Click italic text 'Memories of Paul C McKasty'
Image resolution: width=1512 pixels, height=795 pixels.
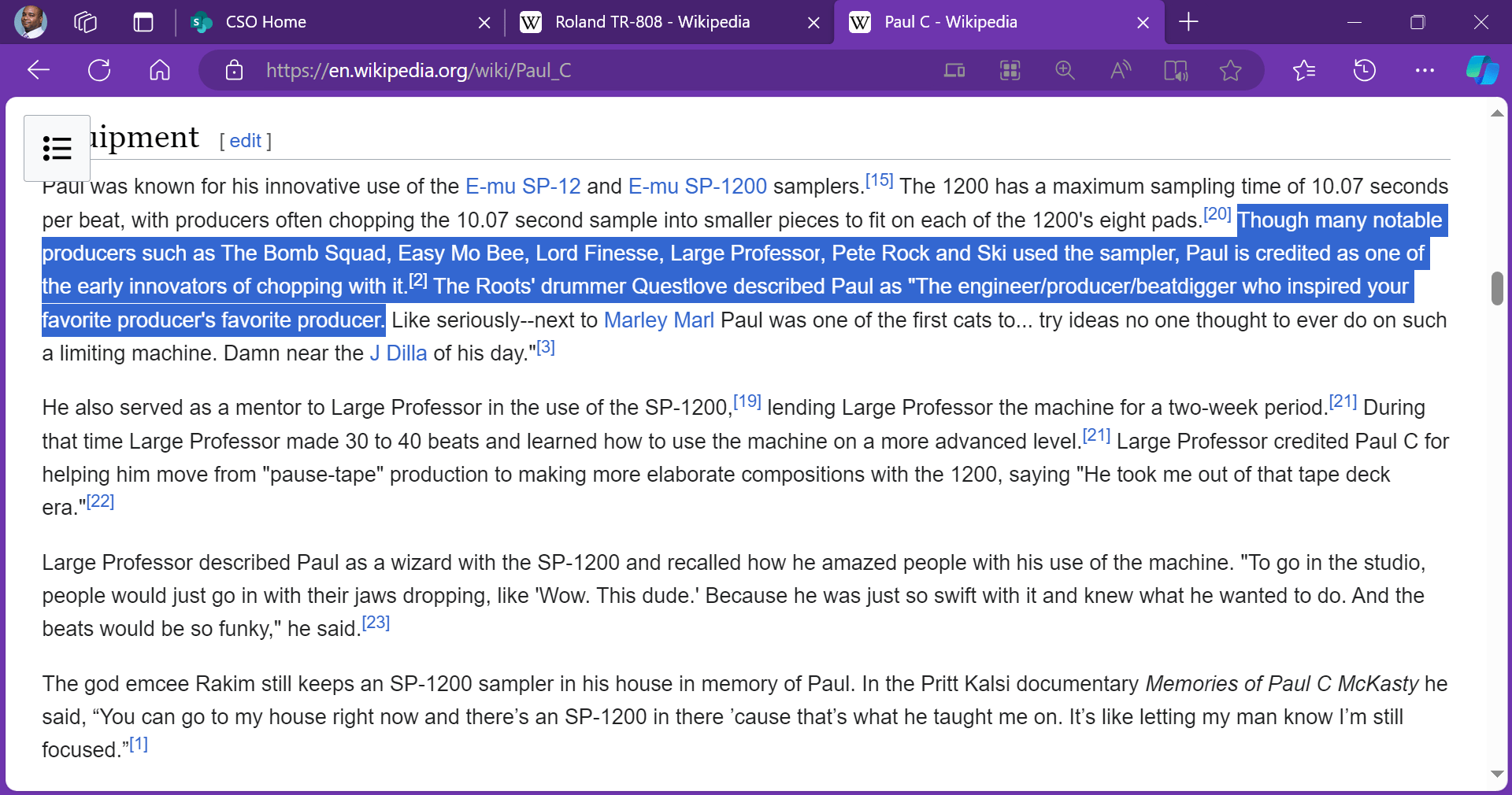(x=1282, y=684)
